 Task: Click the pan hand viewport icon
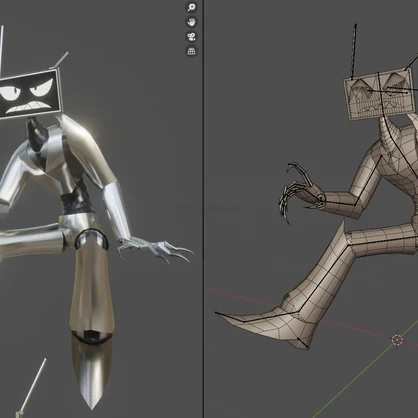coord(191,22)
